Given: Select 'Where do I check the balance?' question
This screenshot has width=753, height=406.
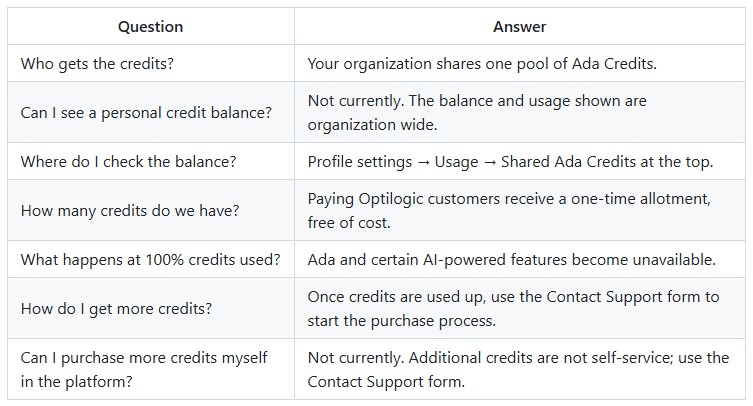Looking at the screenshot, I should pos(128,161).
